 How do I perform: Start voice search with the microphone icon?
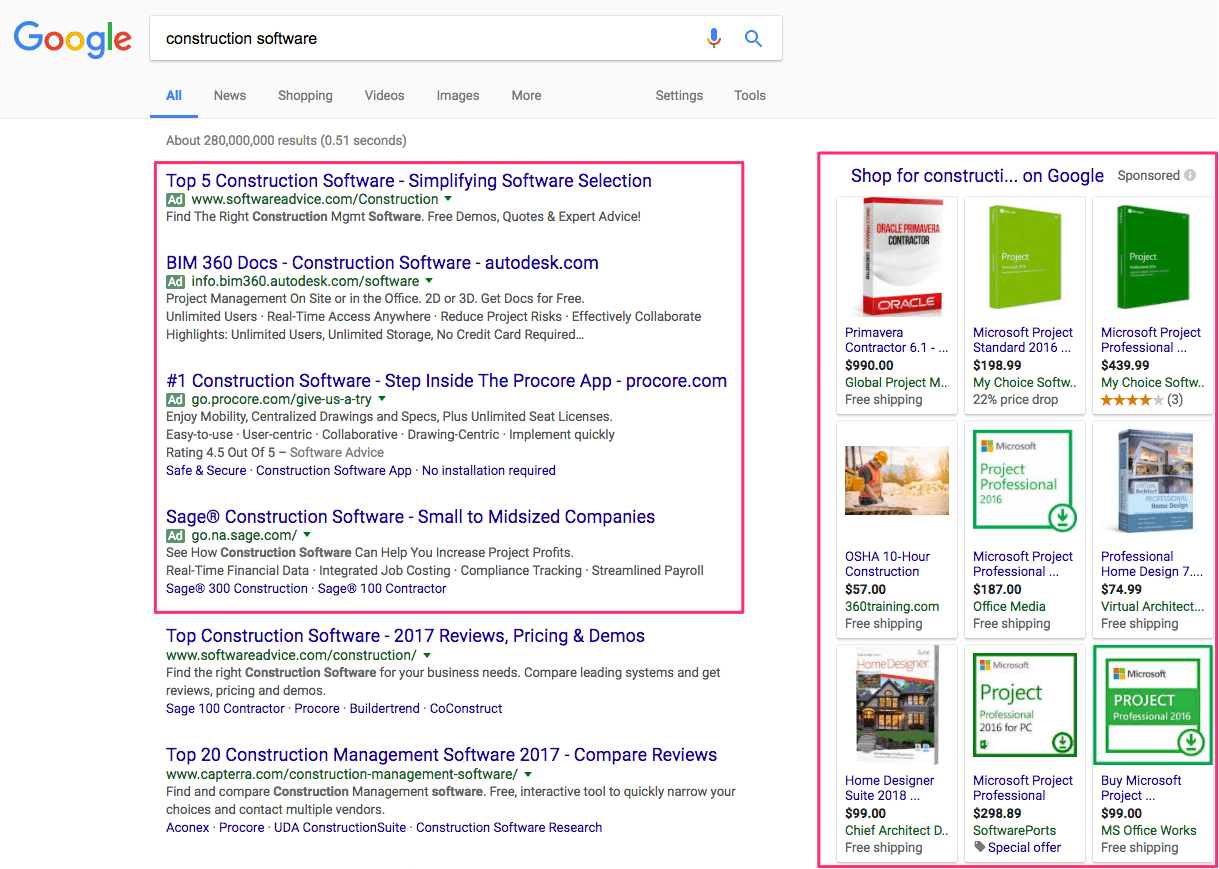click(714, 39)
